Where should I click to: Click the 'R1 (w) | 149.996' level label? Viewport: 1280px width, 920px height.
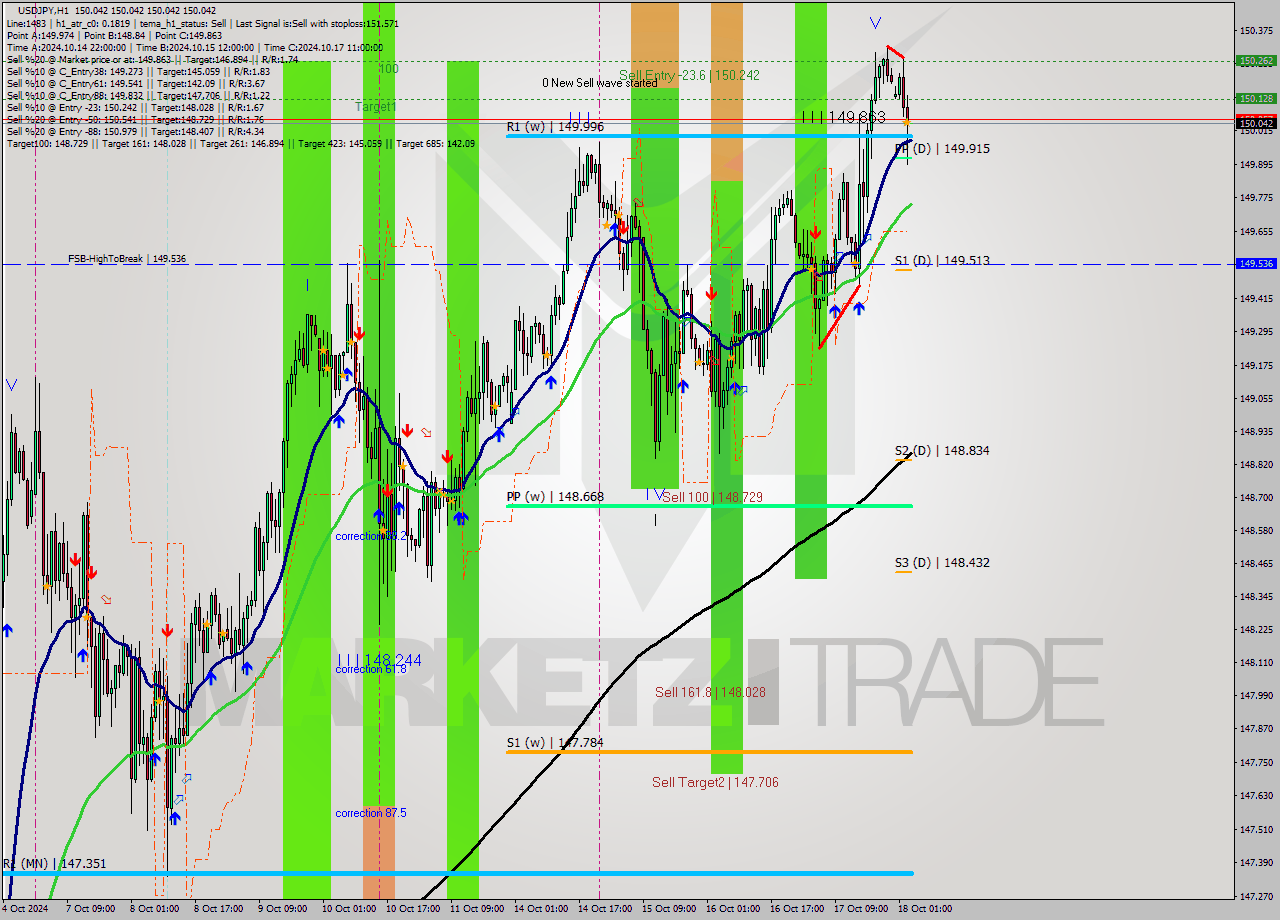tap(554, 127)
